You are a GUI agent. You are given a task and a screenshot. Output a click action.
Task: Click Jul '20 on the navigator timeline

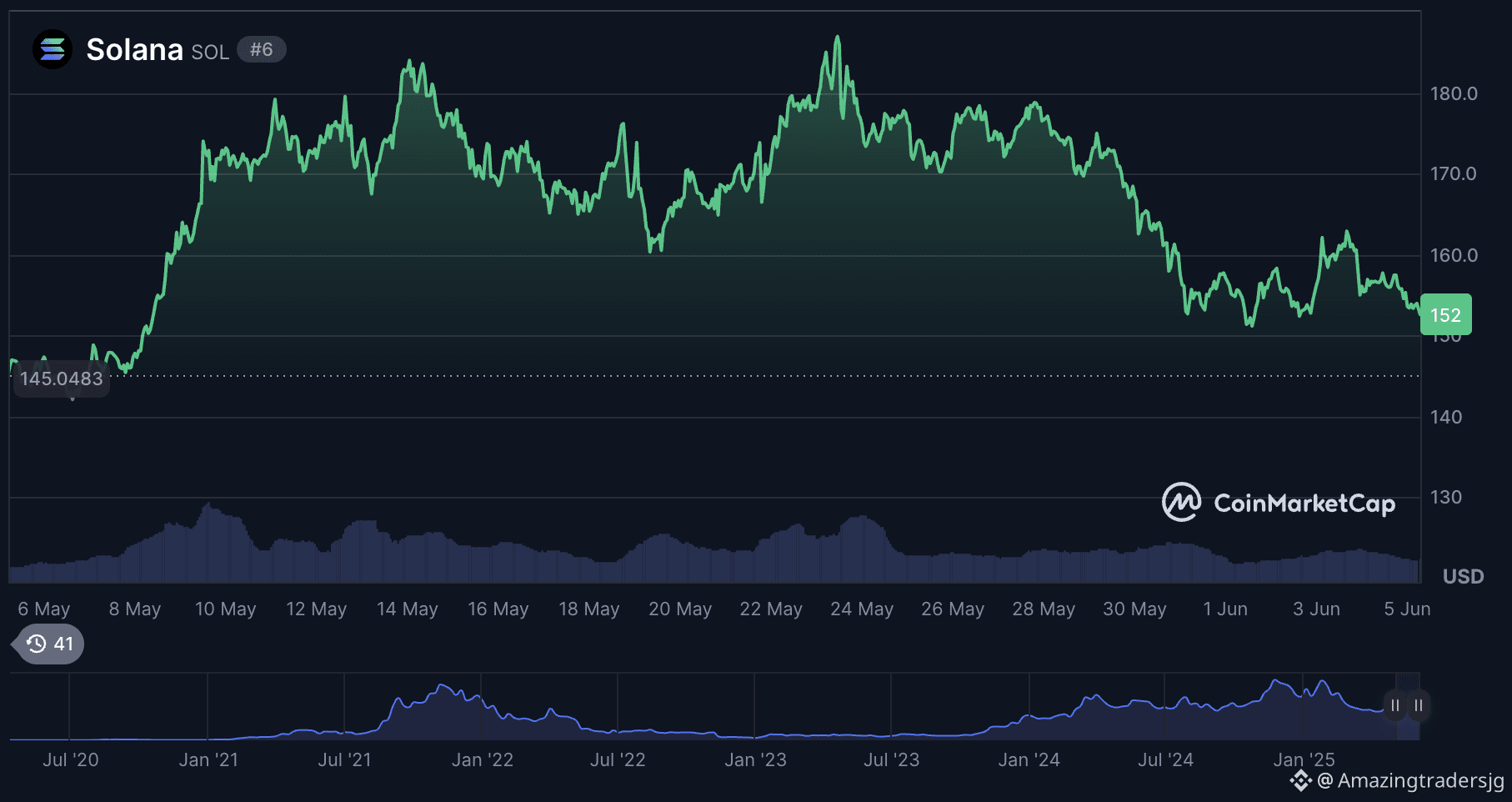point(71,759)
